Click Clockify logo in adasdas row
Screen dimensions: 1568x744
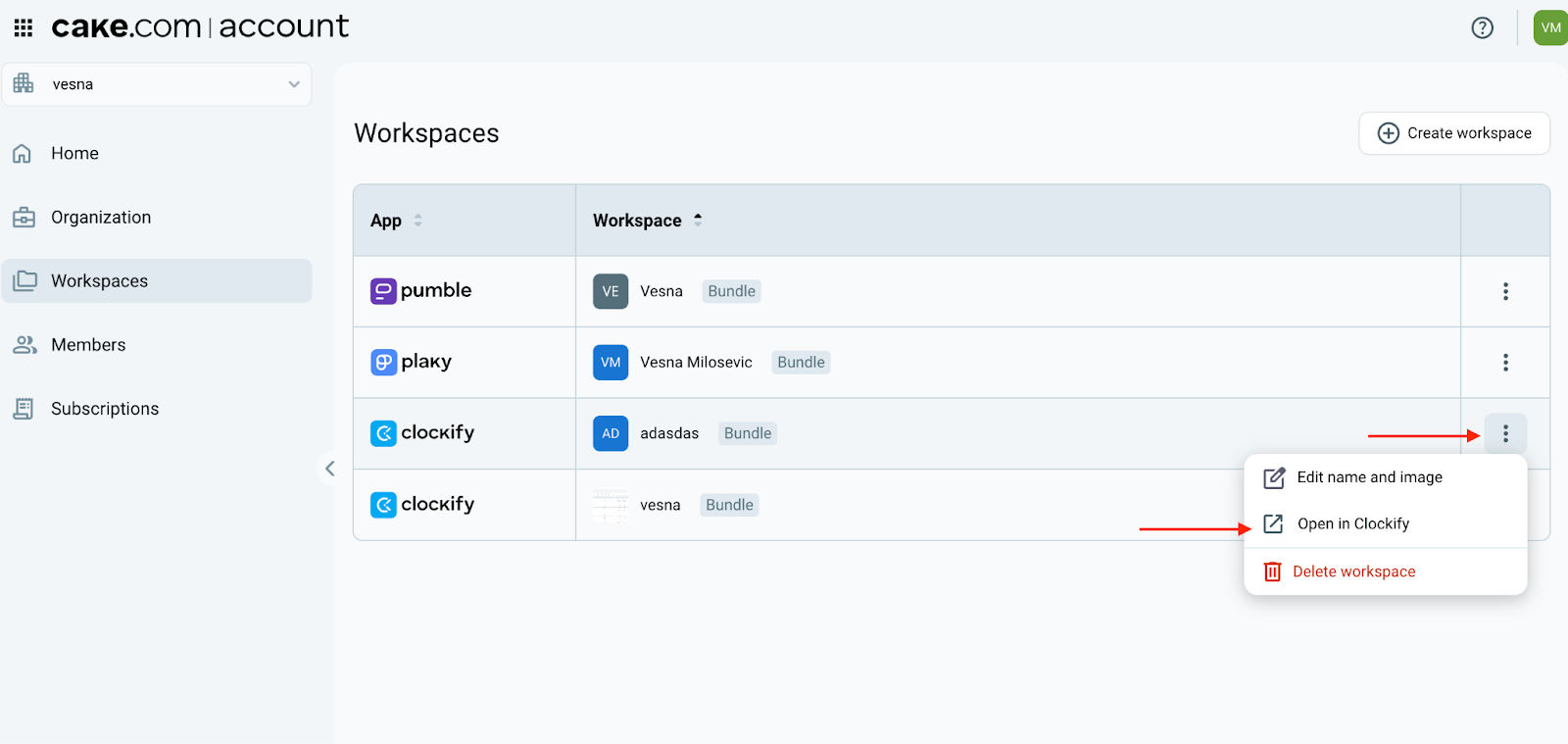click(x=422, y=433)
